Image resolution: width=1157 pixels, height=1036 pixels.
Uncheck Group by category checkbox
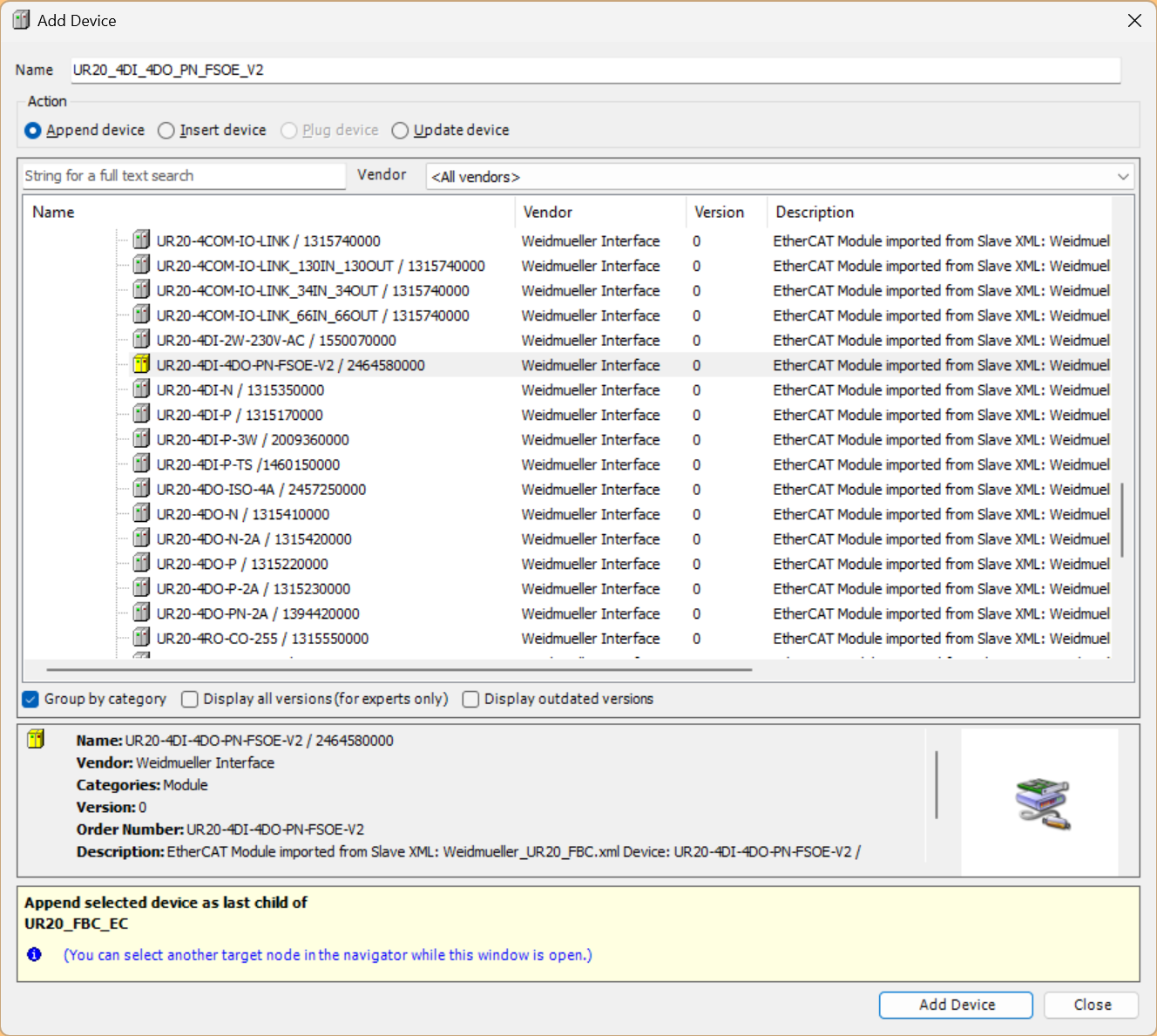pyautogui.click(x=30, y=699)
